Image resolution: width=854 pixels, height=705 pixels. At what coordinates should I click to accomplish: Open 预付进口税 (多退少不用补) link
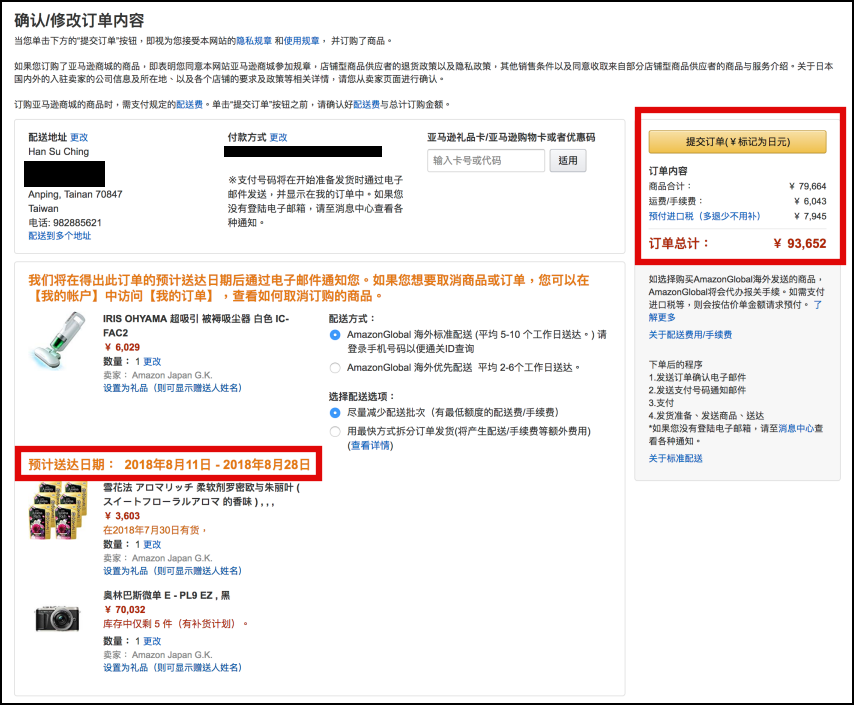(x=704, y=216)
